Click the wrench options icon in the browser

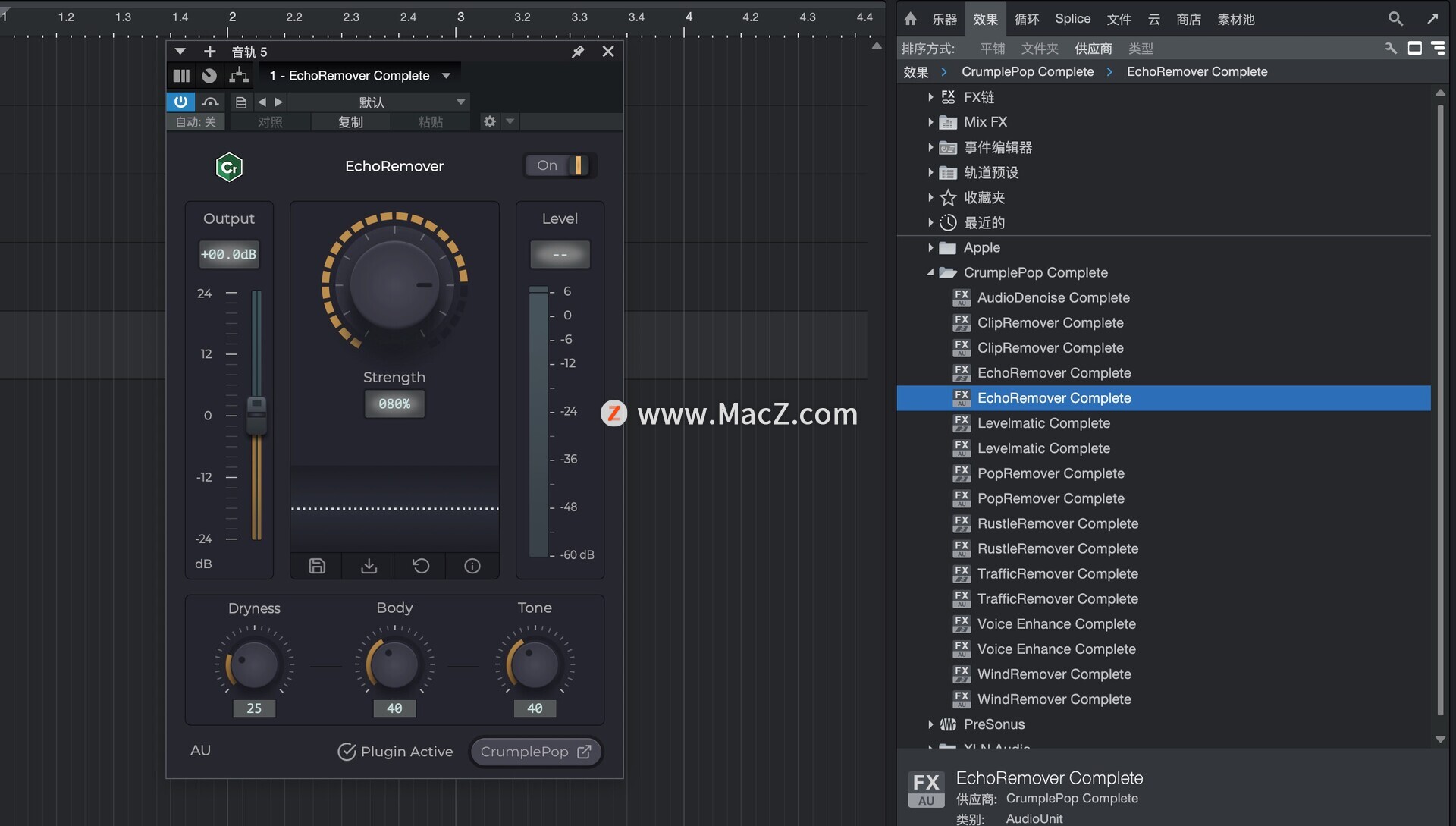tap(1391, 49)
